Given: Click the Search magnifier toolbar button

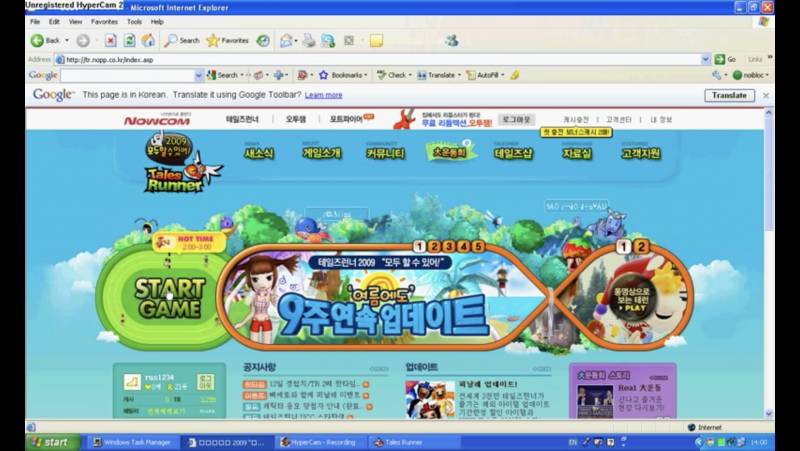Looking at the screenshot, I should pyautogui.click(x=183, y=40).
